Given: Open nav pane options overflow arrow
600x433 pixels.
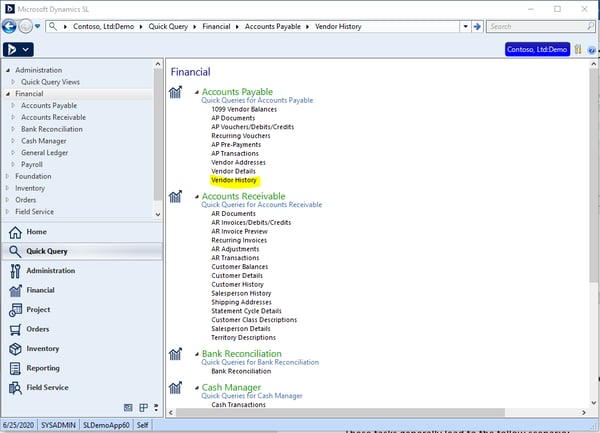Looking at the screenshot, I should click(156, 408).
